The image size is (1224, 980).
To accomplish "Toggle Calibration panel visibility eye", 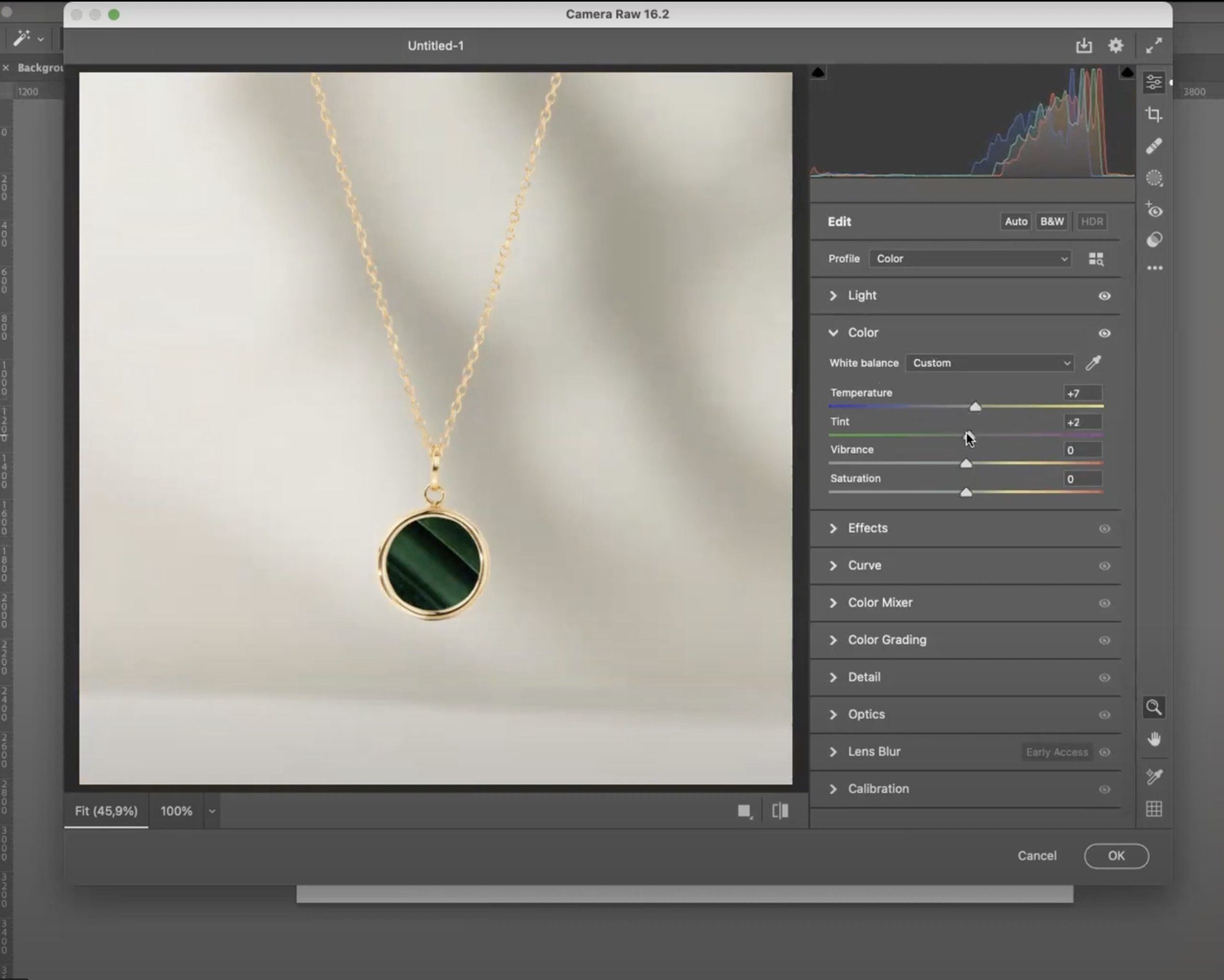I will pos(1104,789).
